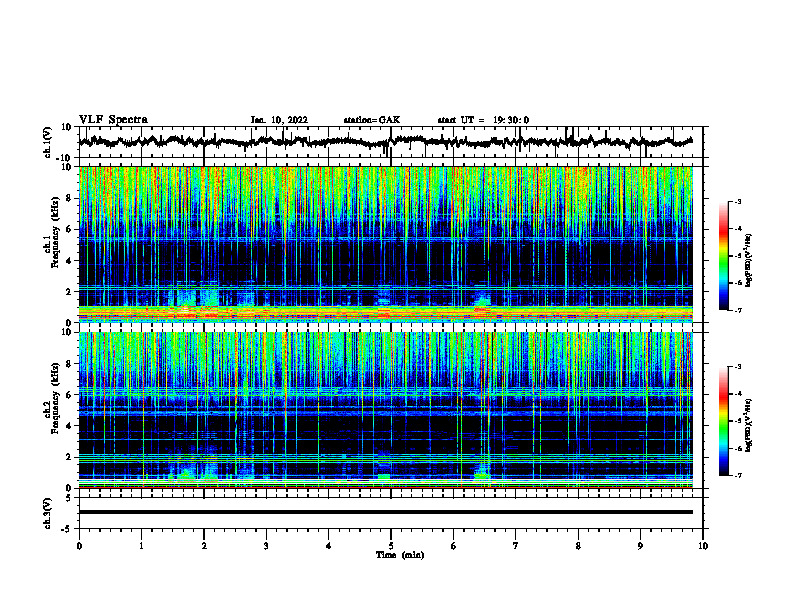The width and height of the screenshot is (792, 612).
Task: Click the "5" tick on ch.3(V) axis
Action: pyautogui.click(x=69, y=497)
